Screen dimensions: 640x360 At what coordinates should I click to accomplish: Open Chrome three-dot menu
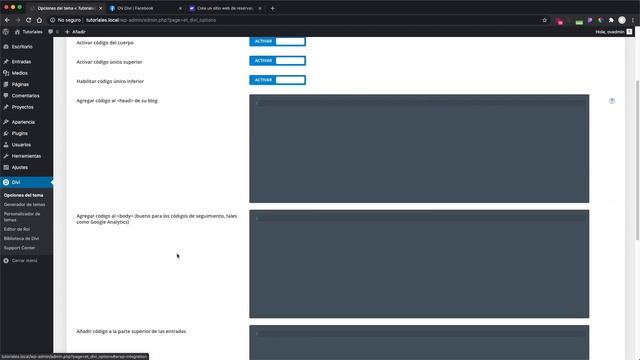pyautogui.click(x=633, y=20)
